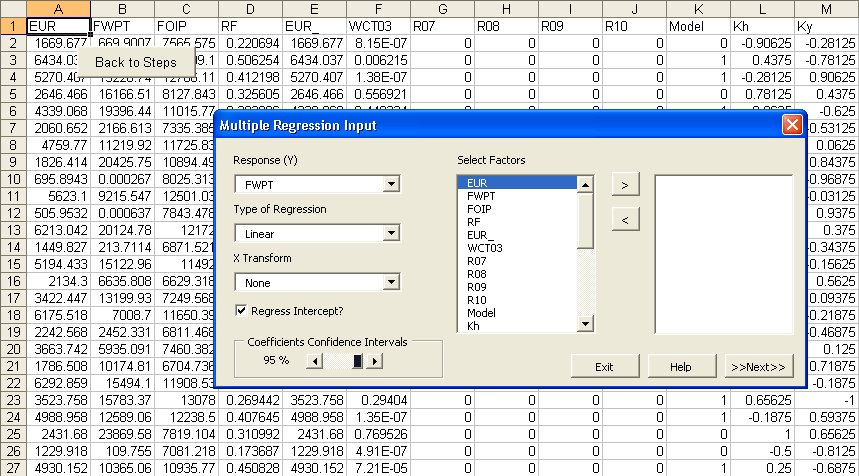
Task: Select R09 in the factors list
Action: [x=517, y=287]
